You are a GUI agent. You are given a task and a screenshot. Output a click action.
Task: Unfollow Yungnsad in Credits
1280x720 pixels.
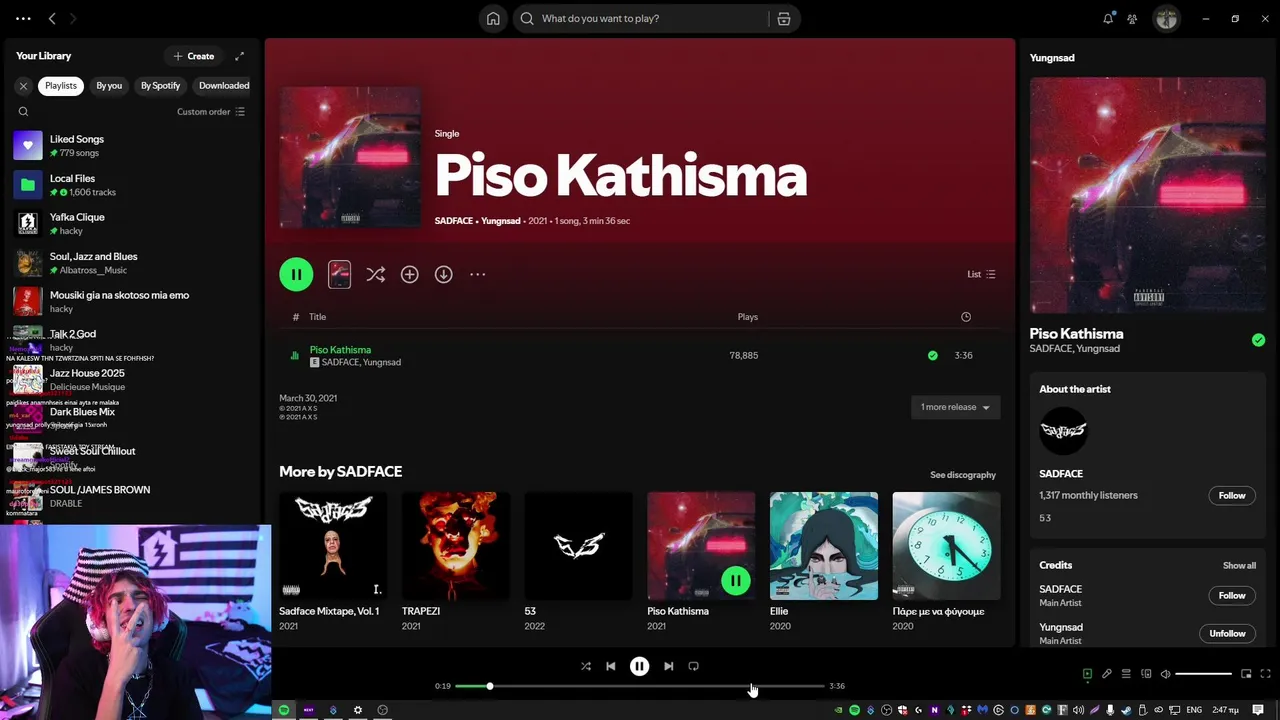coord(1227,633)
